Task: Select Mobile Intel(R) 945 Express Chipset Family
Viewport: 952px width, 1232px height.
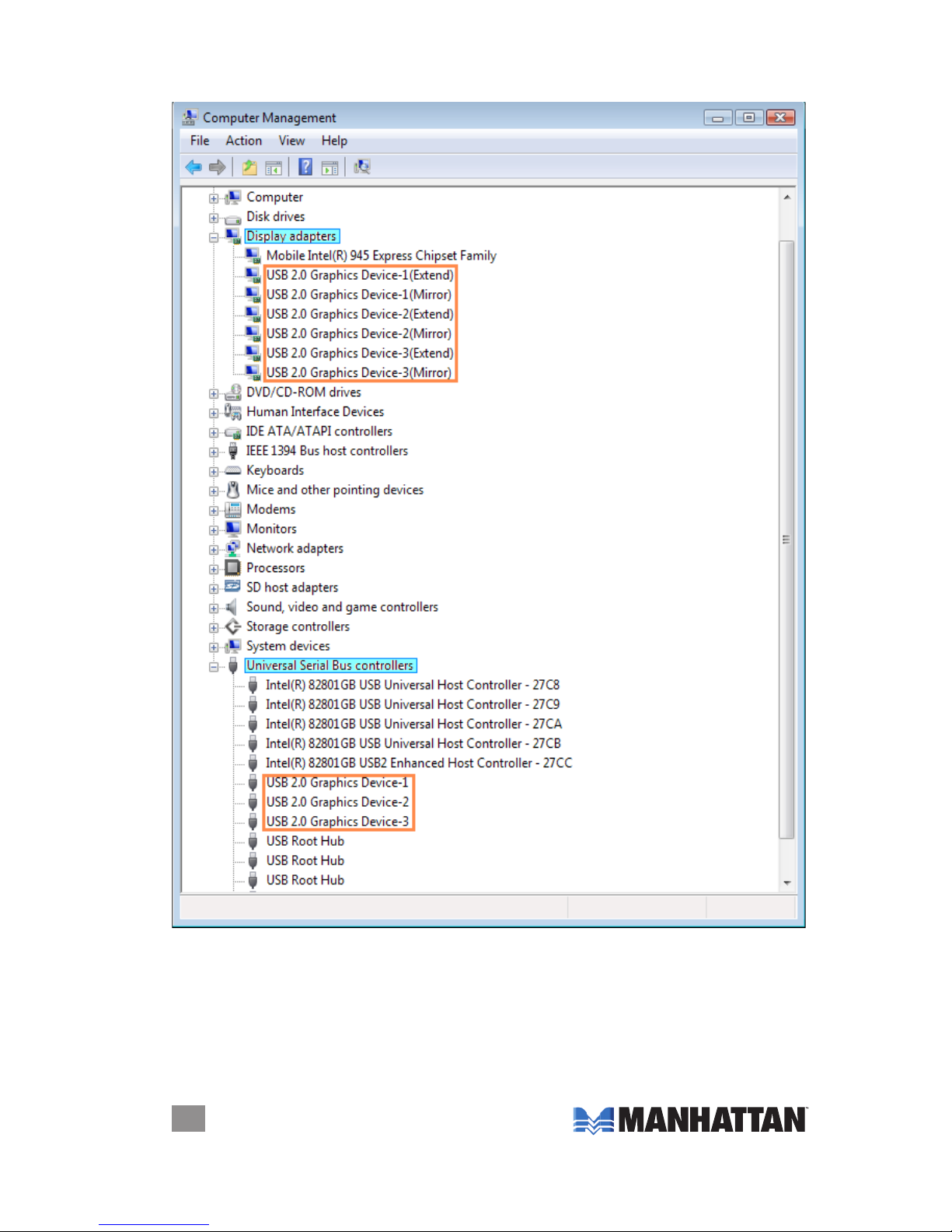Action: [382, 256]
